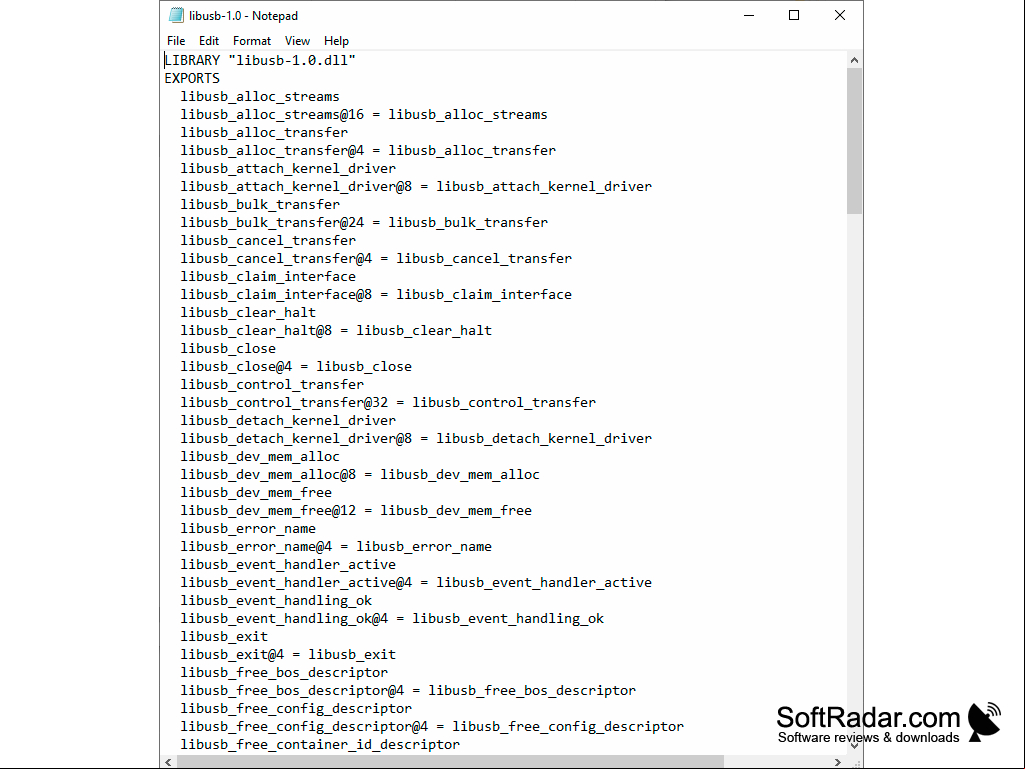Viewport: 1025px width, 769px height.
Task: Click the line starting "libusb_bulk_transfer@24"
Action: click(364, 222)
